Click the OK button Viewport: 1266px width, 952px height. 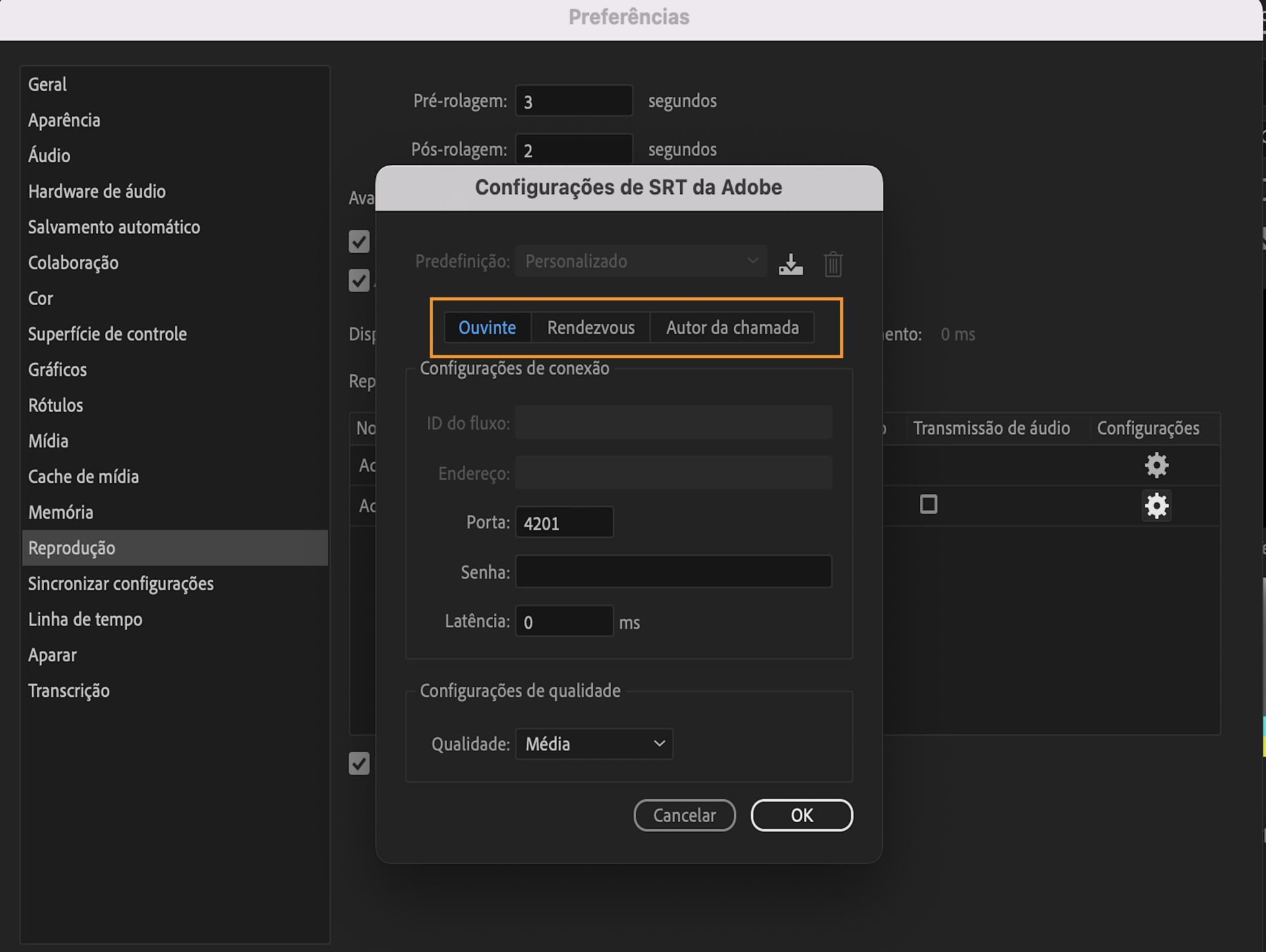[x=801, y=815]
